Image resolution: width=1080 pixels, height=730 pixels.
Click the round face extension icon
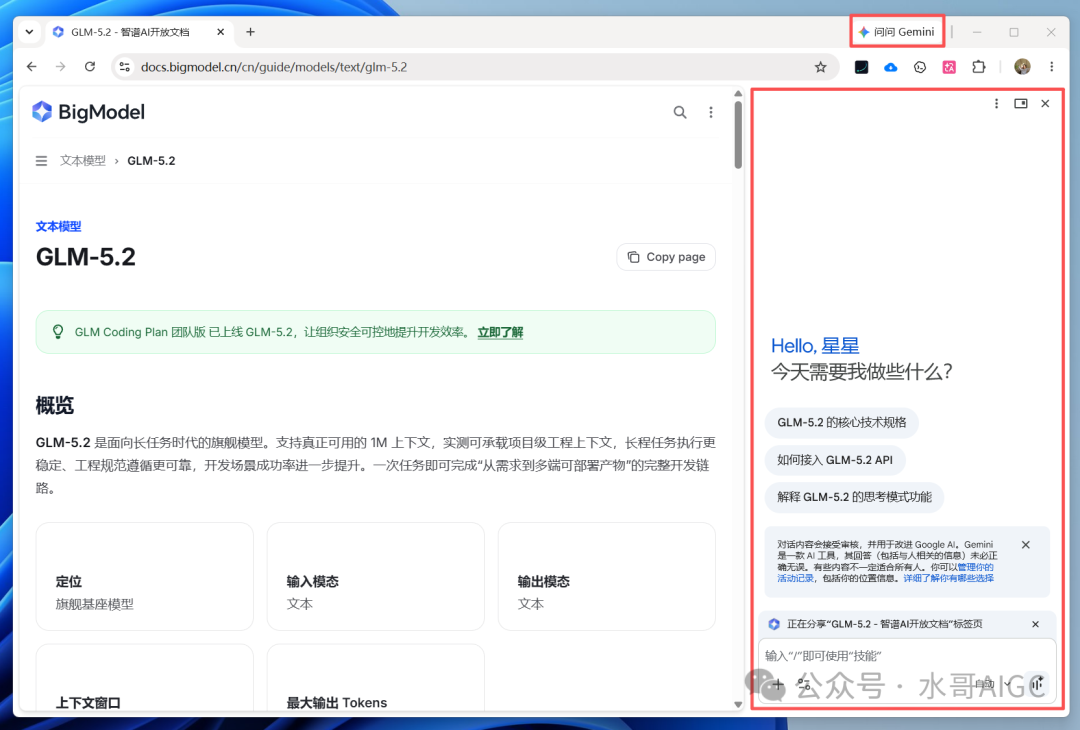pos(920,67)
